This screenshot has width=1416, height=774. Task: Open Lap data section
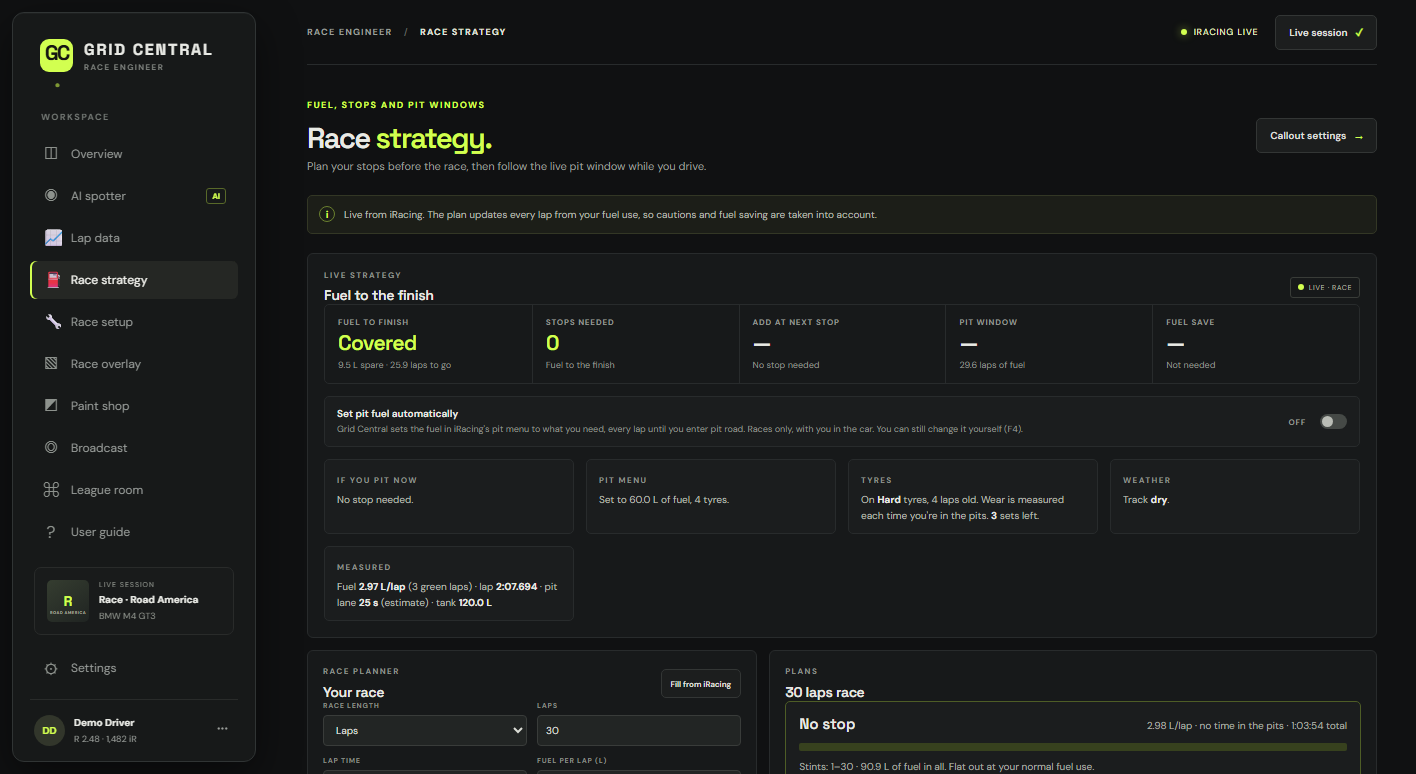coord(134,238)
